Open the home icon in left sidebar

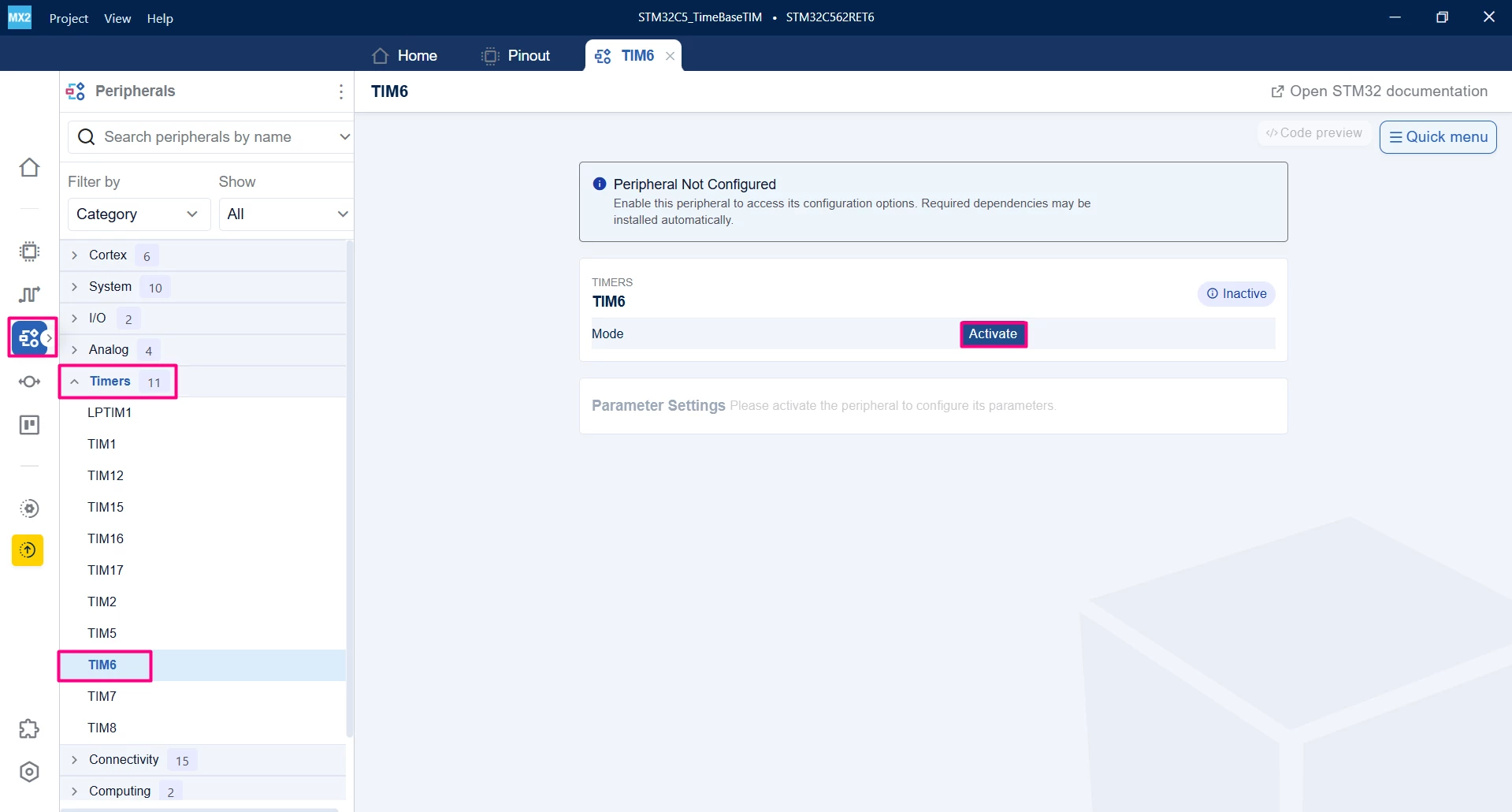point(29,167)
